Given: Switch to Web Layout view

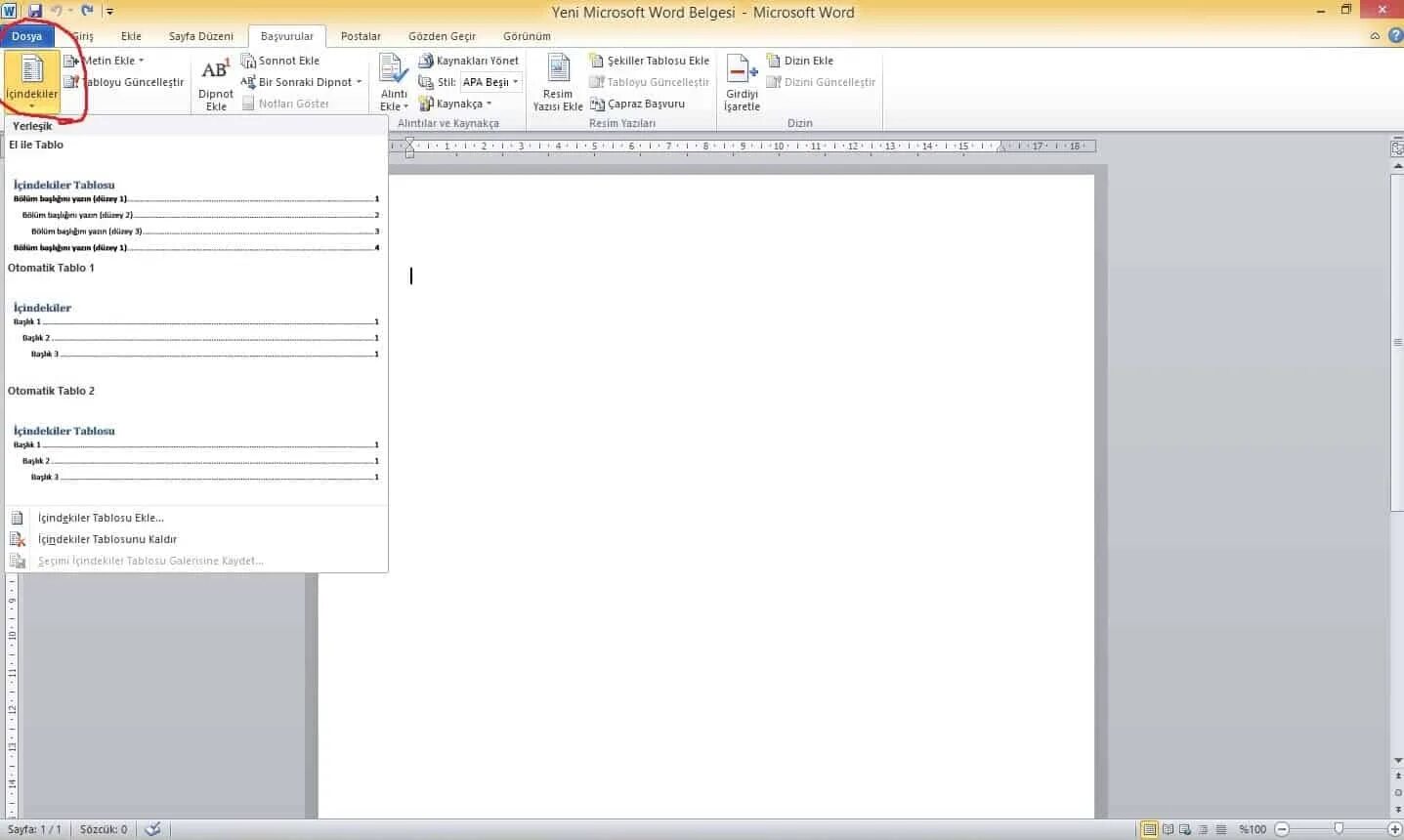Looking at the screenshot, I should click(x=1185, y=829).
